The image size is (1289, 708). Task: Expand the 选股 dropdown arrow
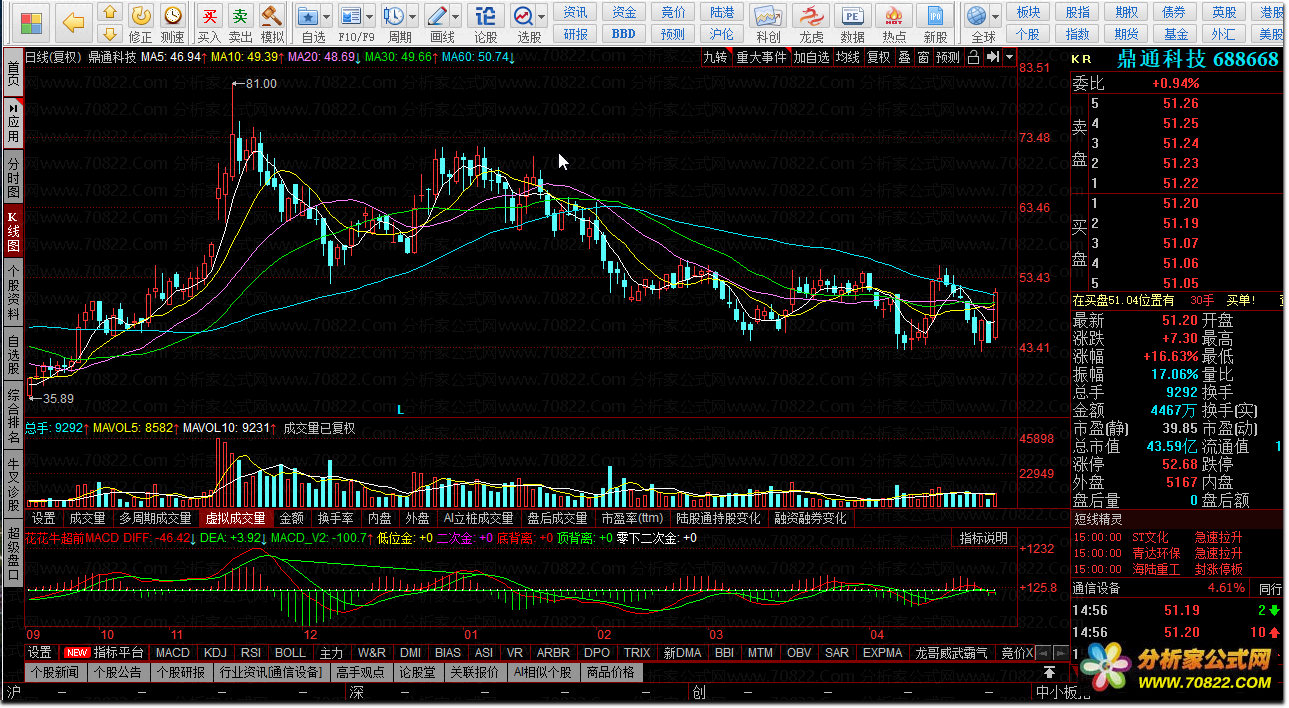(x=542, y=17)
